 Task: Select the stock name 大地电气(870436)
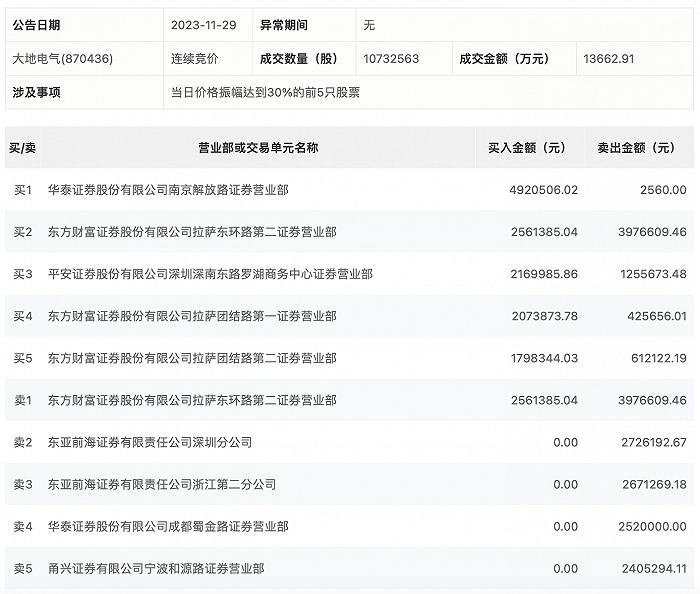click(62, 58)
